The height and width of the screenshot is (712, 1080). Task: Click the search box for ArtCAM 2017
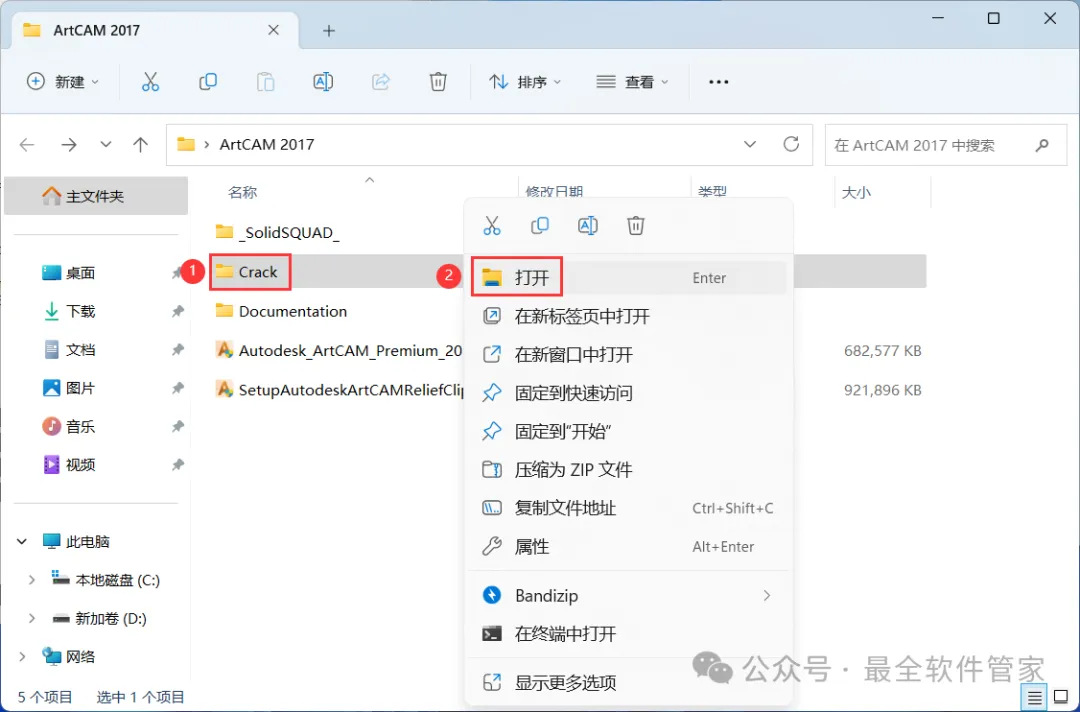[x=945, y=145]
